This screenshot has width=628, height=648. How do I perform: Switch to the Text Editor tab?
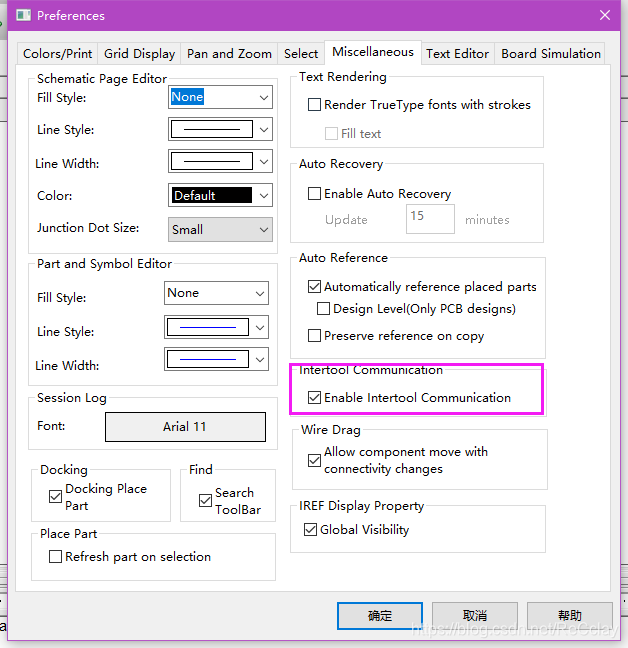[x=457, y=54]
